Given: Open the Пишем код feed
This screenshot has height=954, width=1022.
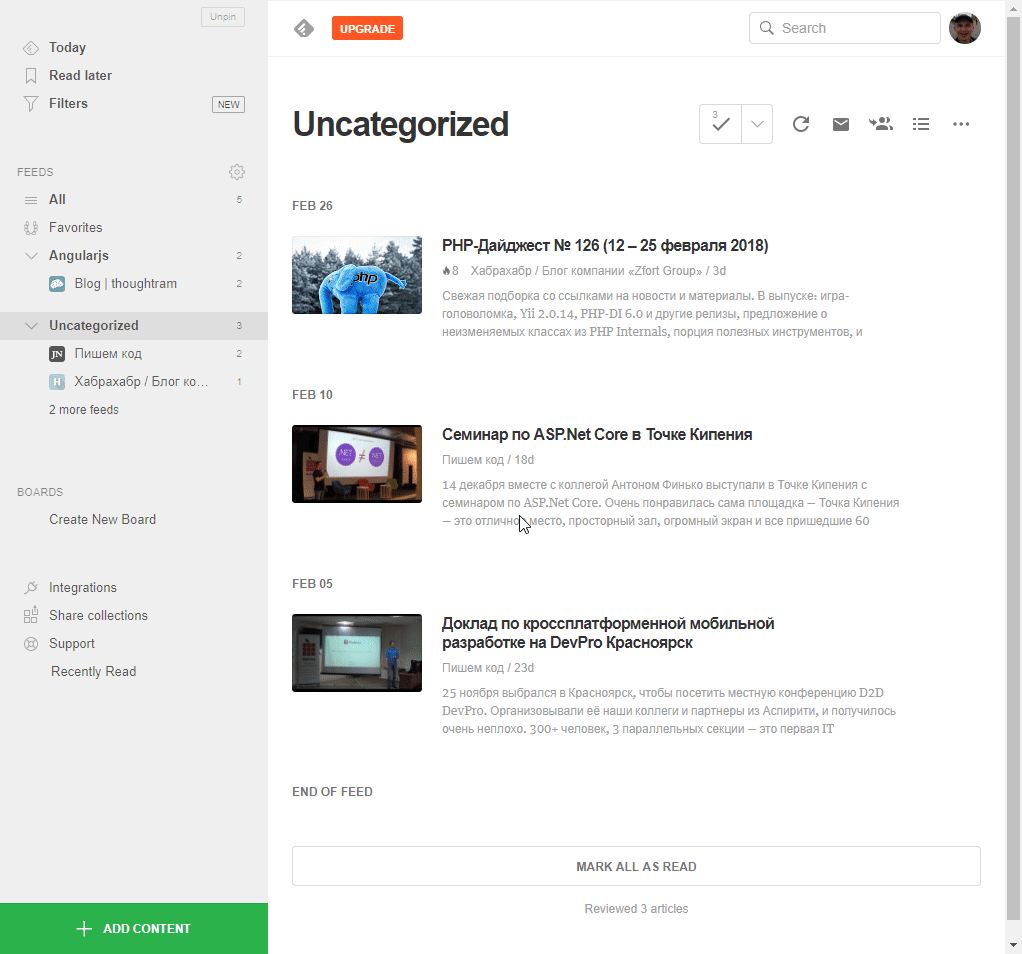Looking at the screenshot, I should 108,353.
